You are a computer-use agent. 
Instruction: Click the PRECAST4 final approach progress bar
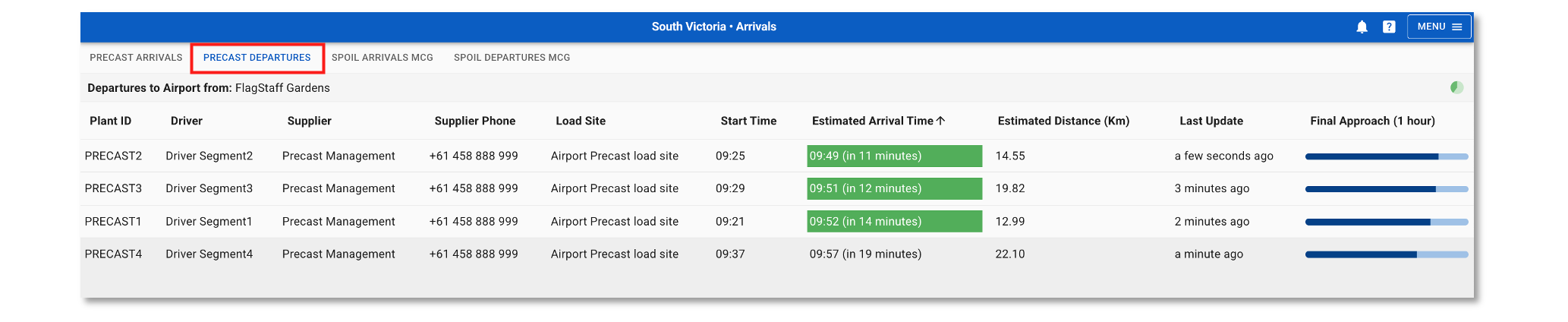pyautogui.click(x=1386, y=254)
